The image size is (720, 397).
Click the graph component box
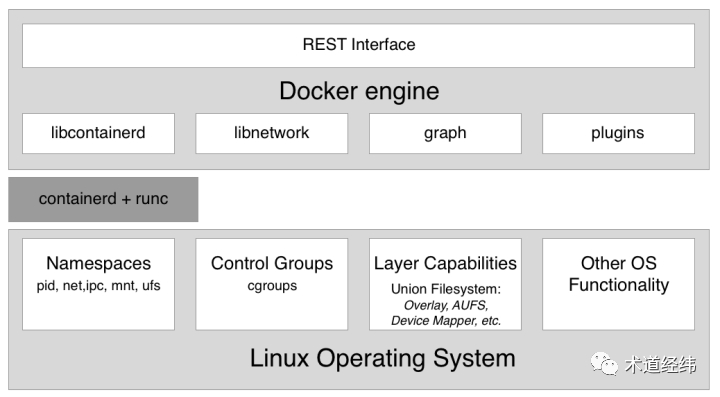point(445,133)
